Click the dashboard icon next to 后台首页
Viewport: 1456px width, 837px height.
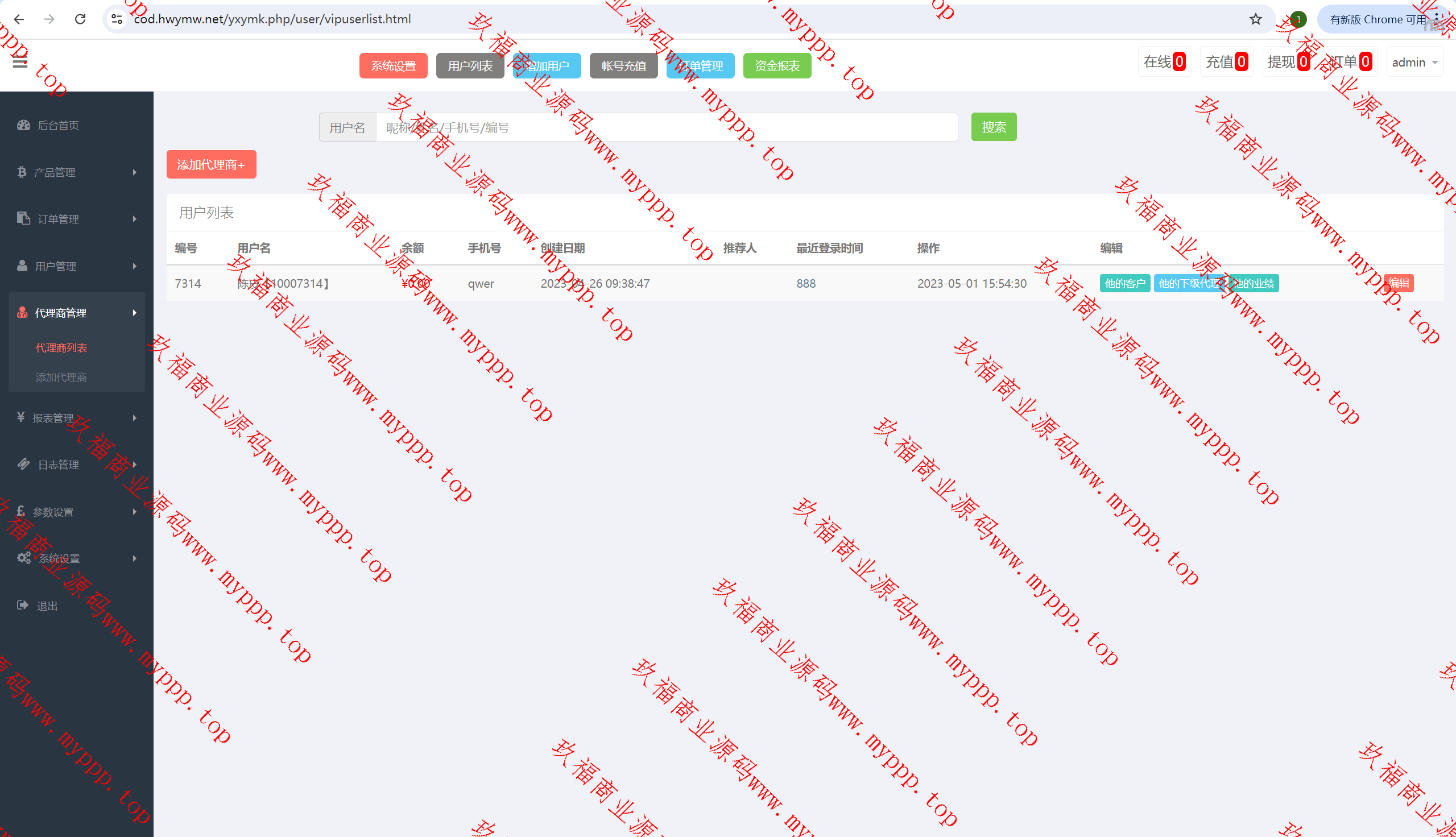click(x=23, y=125)
